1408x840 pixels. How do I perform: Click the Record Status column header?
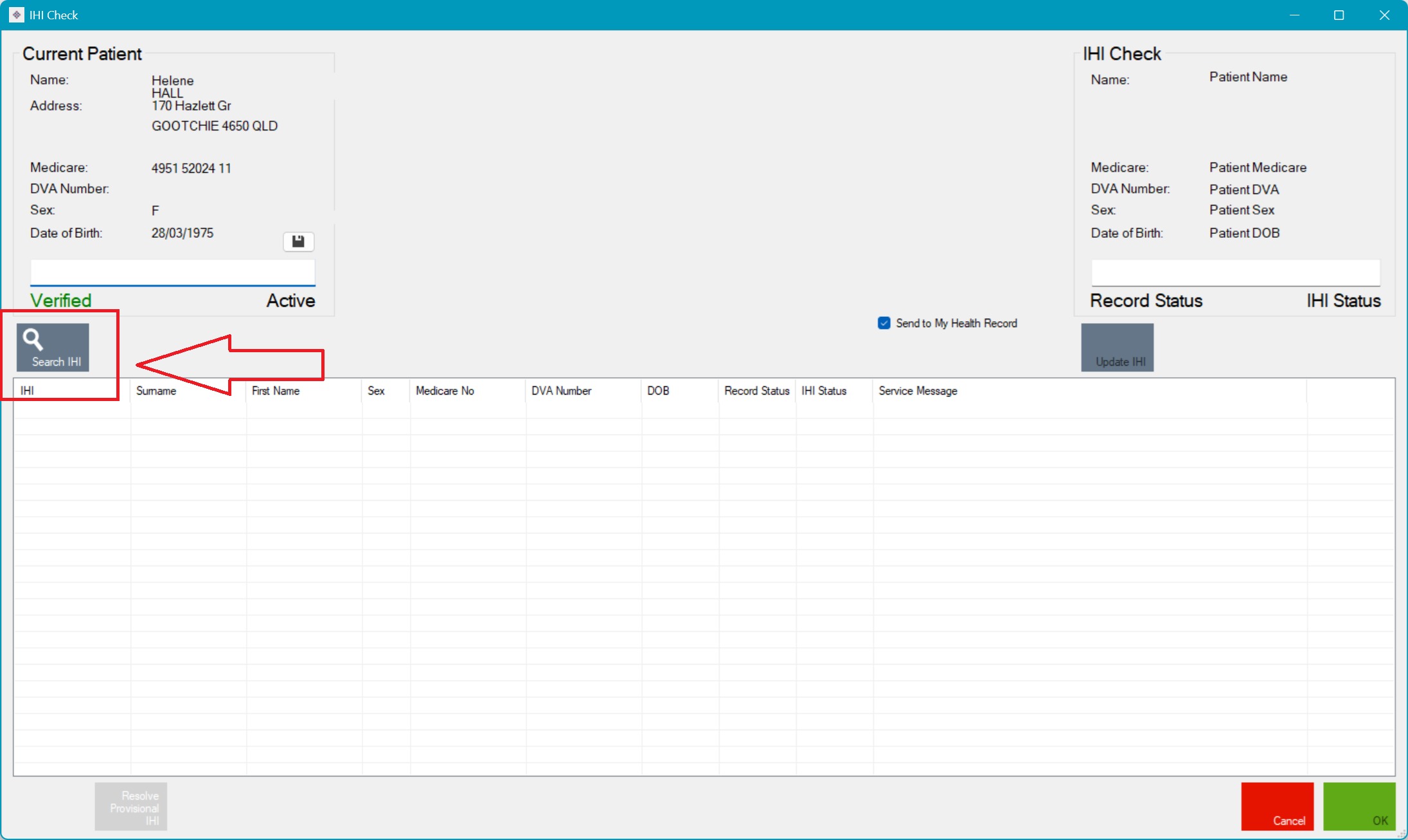(x=756, y=391)
